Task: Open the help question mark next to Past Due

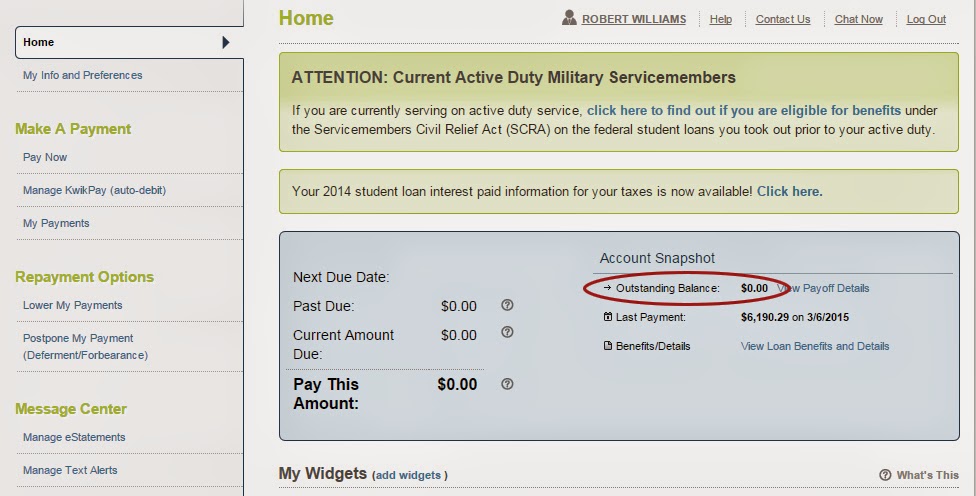Action: click(x=507, y=305)
